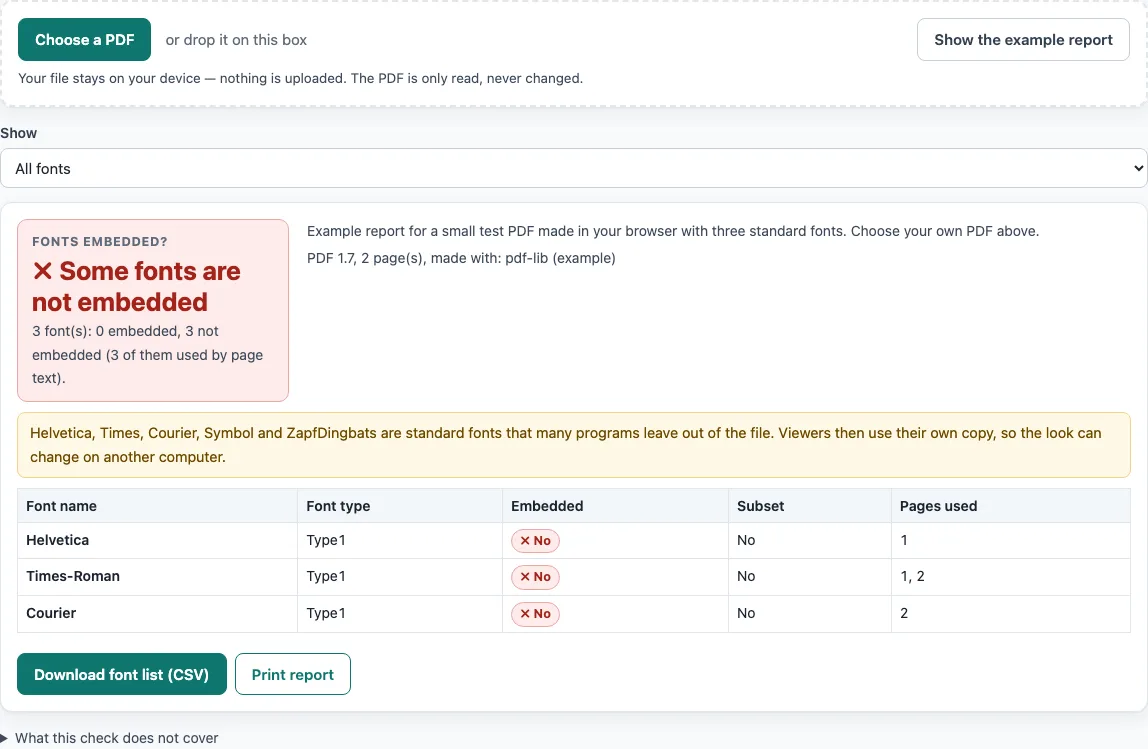The width and height of the screenshot is (1148, 749).
Task: Click the Subset 'No' value for Helvetica
Action: pyautogui.click(x=746, y=540)
